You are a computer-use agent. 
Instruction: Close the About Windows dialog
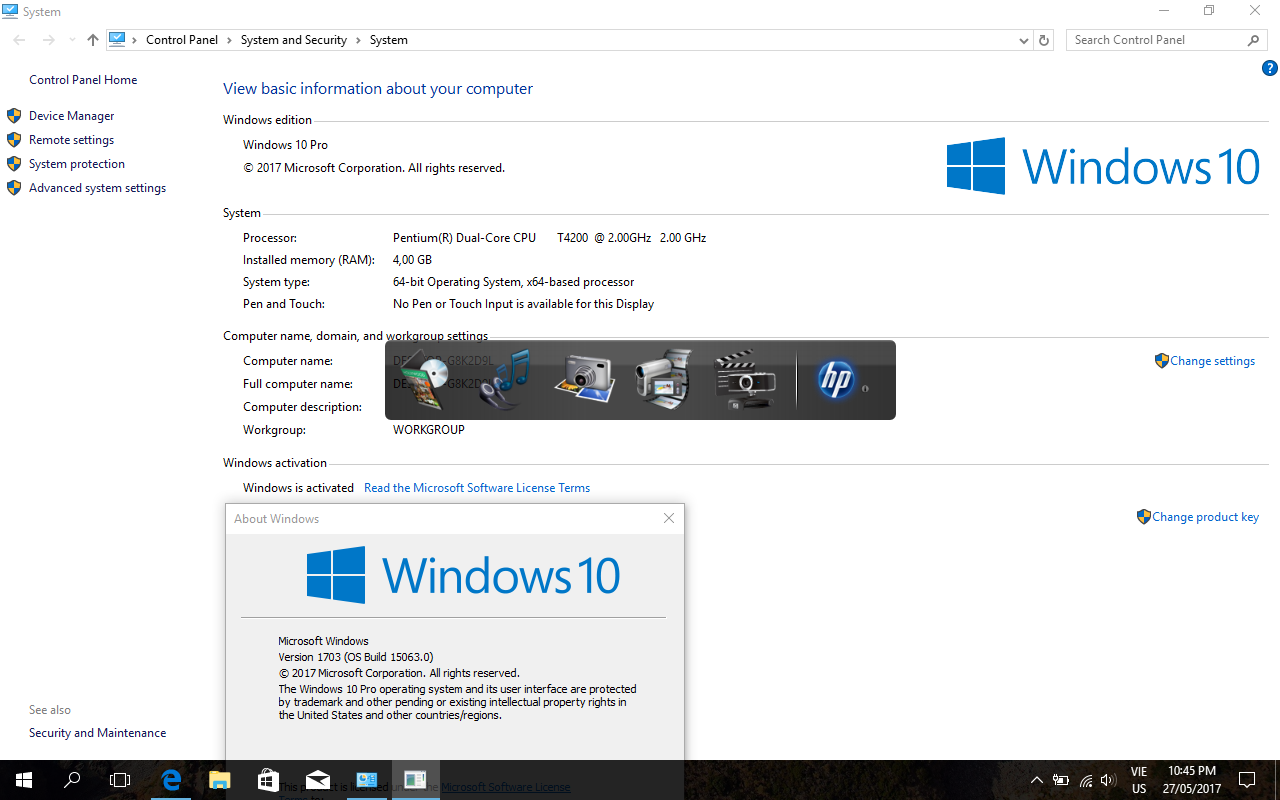coord(669,518)
